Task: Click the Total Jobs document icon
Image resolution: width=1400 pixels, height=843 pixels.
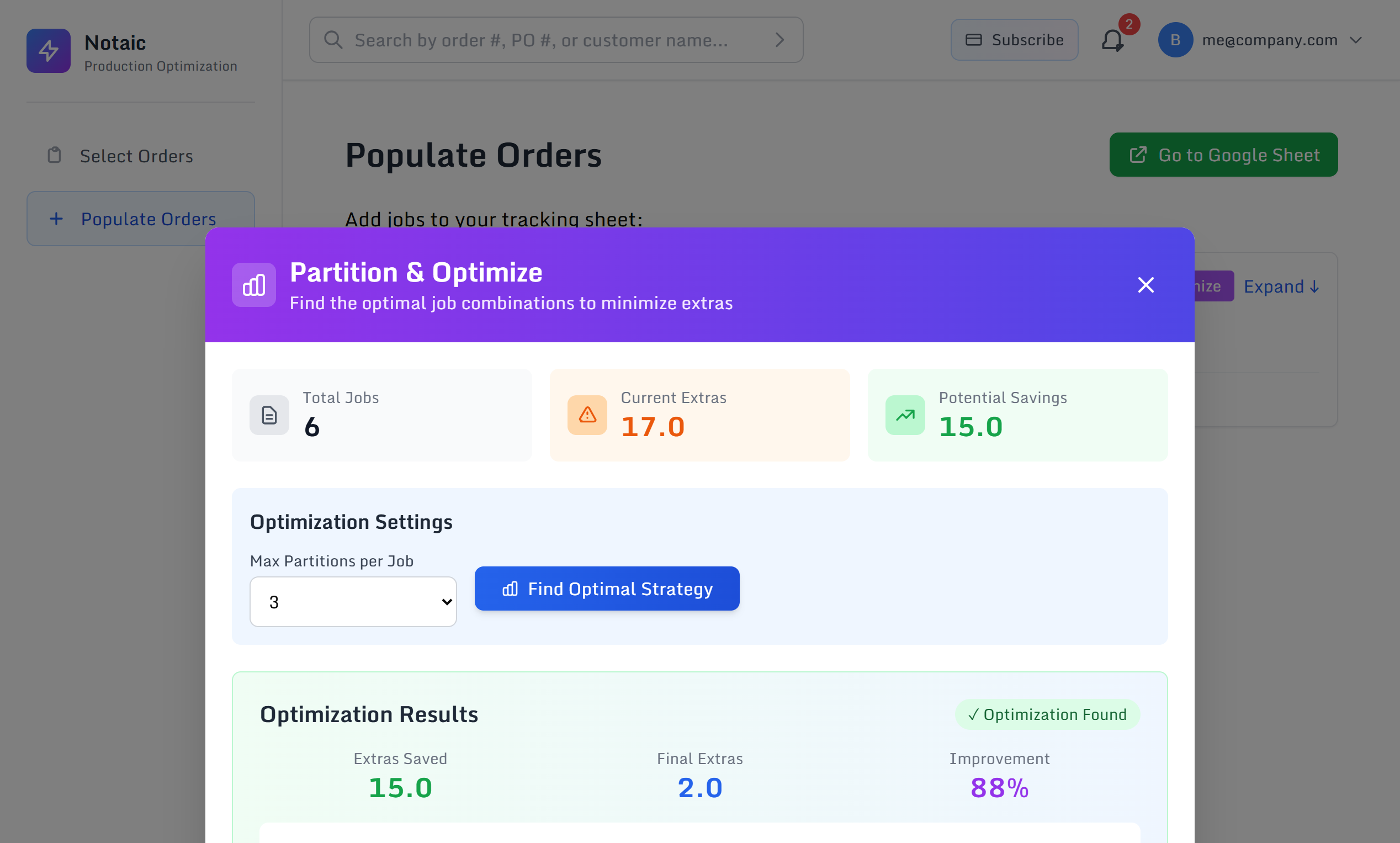Action: pos(269,415)
